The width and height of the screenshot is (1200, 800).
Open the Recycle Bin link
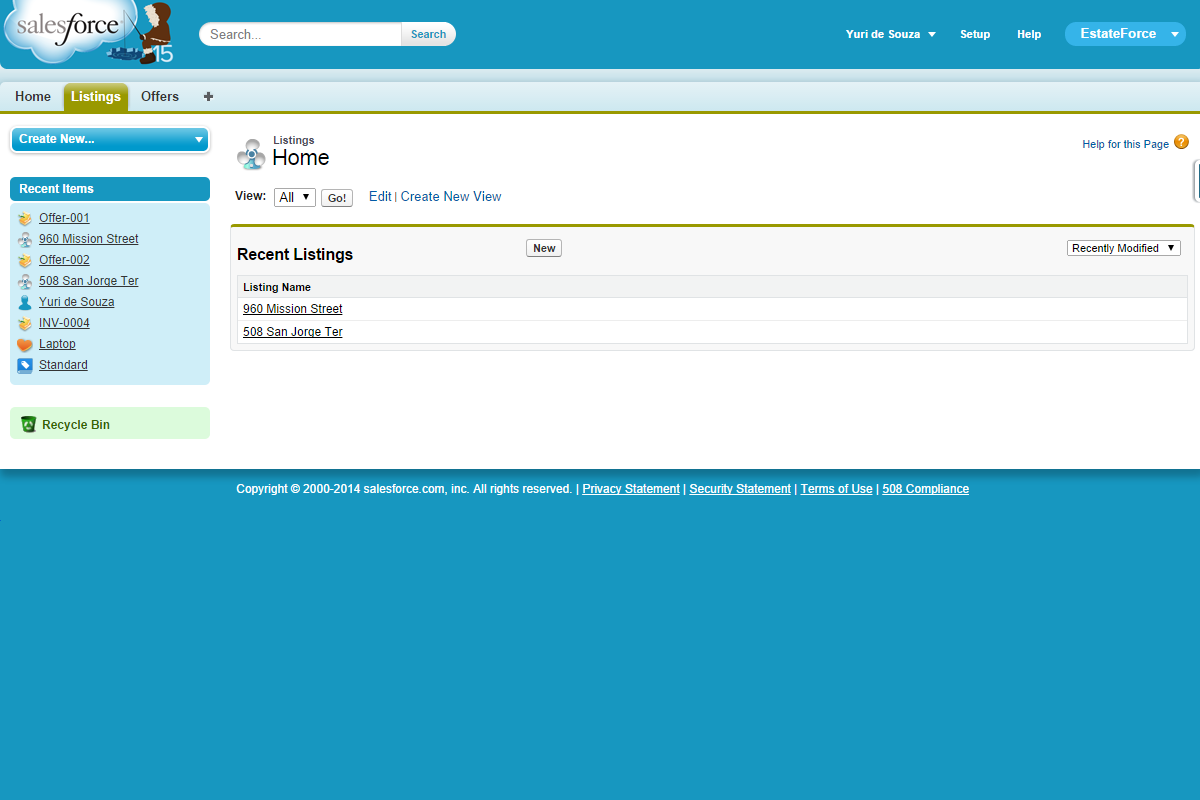point(76,425)
